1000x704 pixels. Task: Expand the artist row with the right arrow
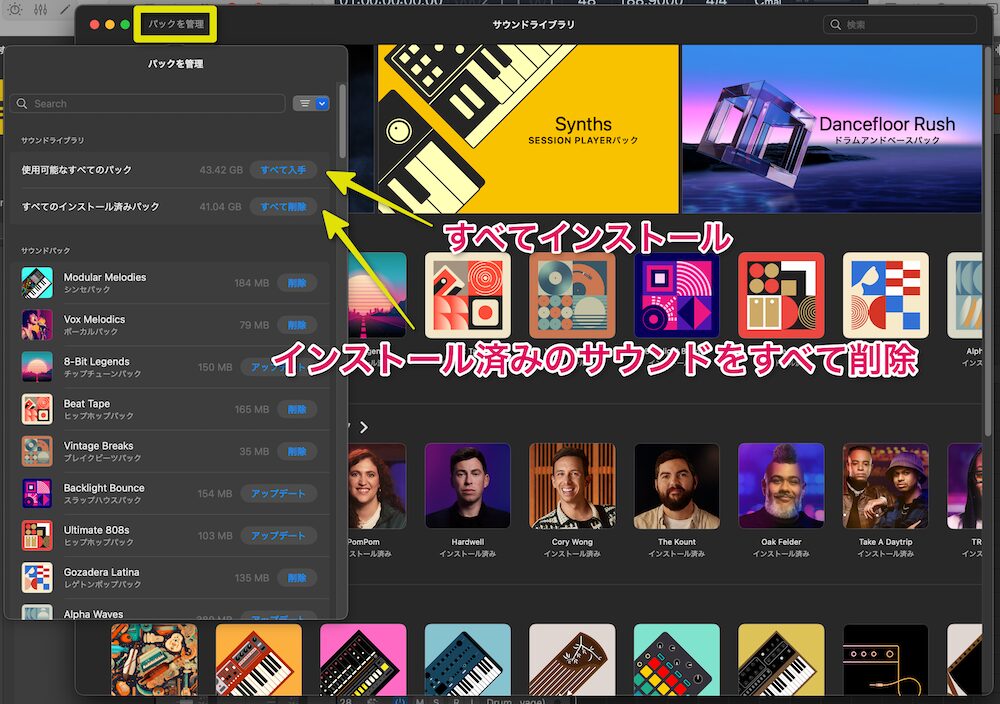pos(364,426)
